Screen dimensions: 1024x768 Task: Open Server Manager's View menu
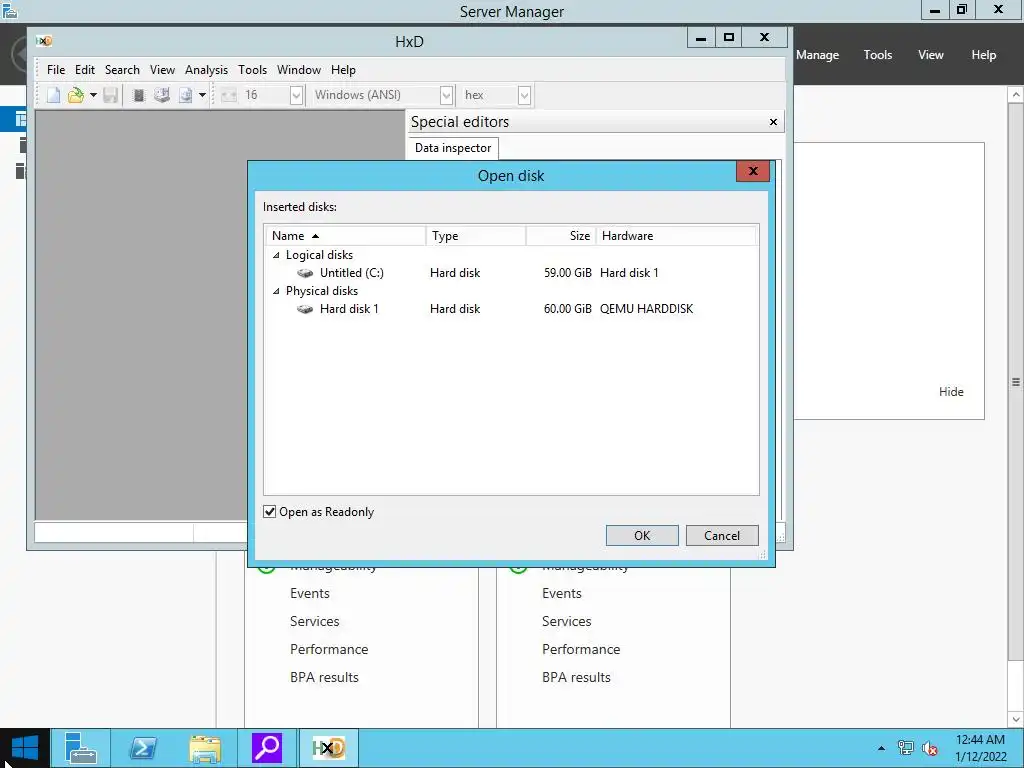point(931,55)
